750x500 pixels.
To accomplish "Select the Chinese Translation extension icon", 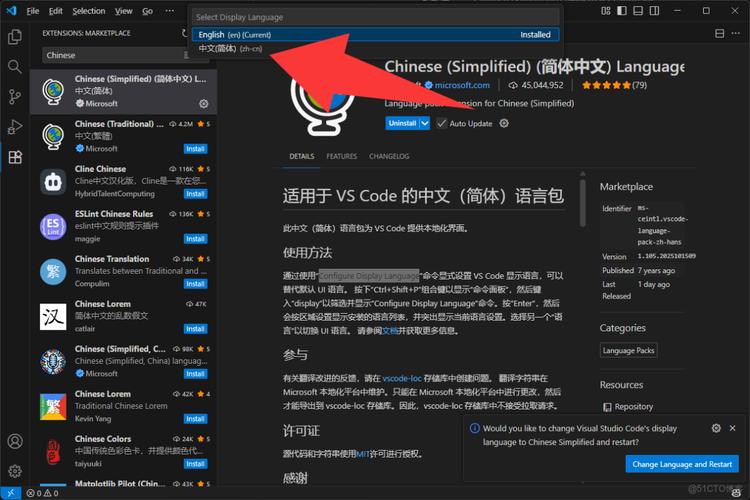I will [x=53, y=271].
